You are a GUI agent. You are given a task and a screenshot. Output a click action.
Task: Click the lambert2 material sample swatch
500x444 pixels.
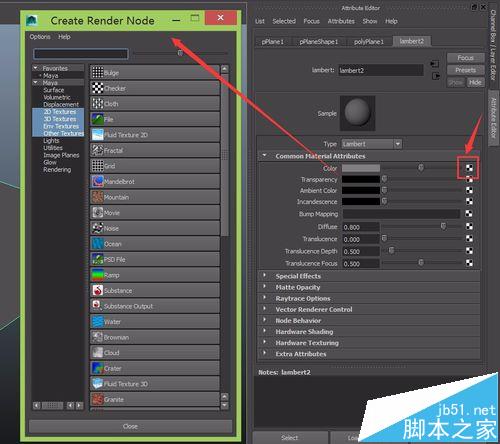(357, 113)
